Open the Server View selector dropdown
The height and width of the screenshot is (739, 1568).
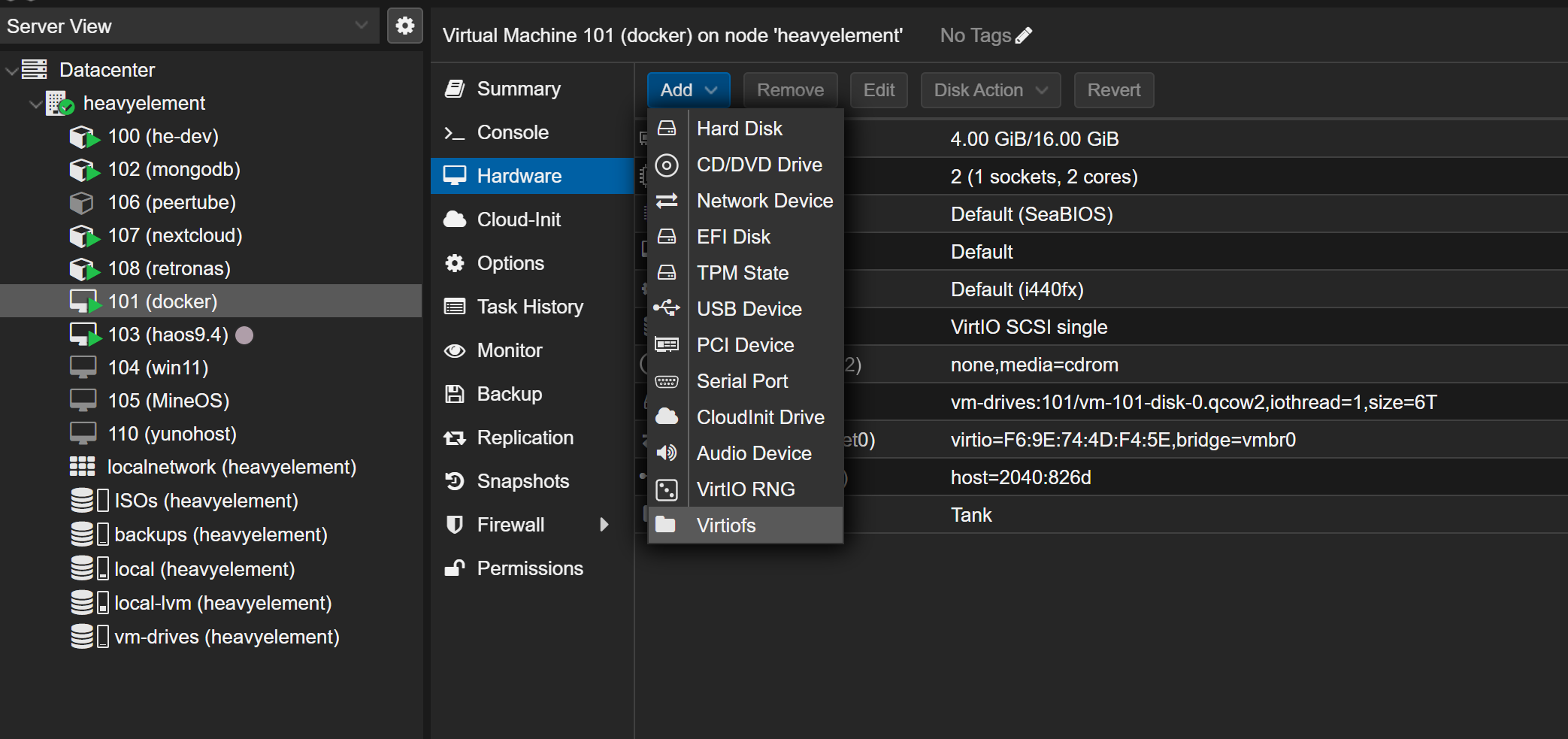(x=359, y=25)
